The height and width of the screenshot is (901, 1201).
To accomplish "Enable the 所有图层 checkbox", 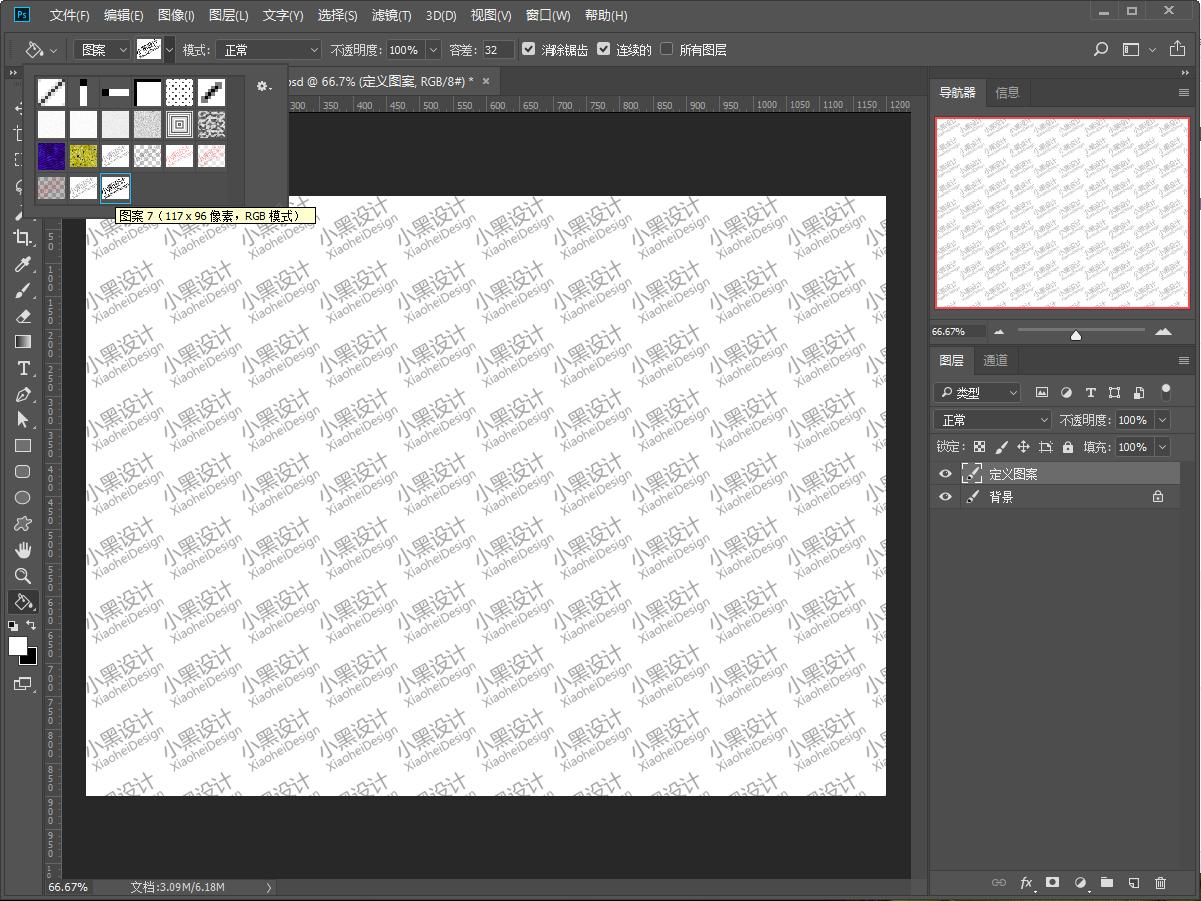I will [x=667, y=49].
